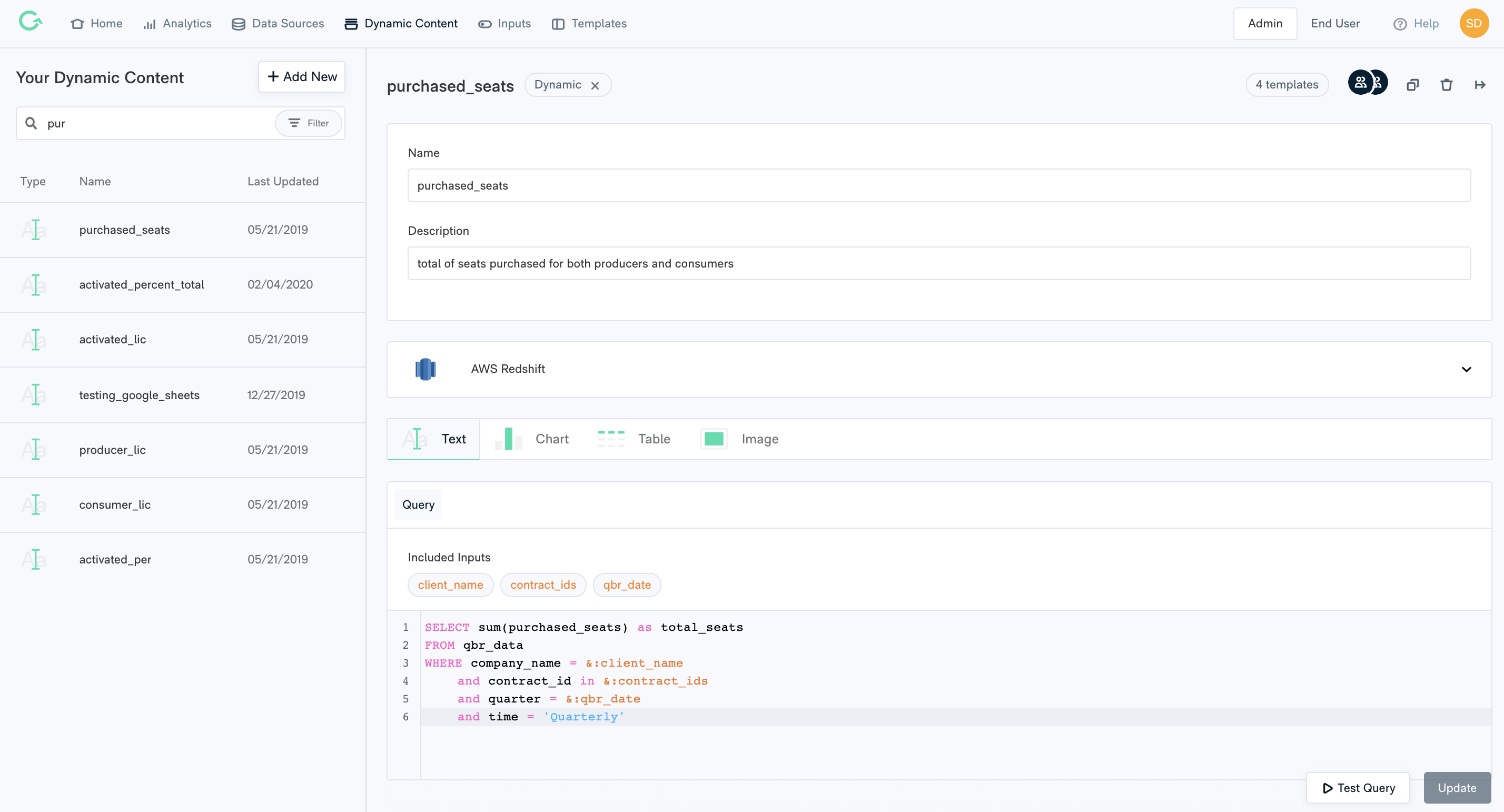Click the trash delete icon

[x=1446, y=85]
